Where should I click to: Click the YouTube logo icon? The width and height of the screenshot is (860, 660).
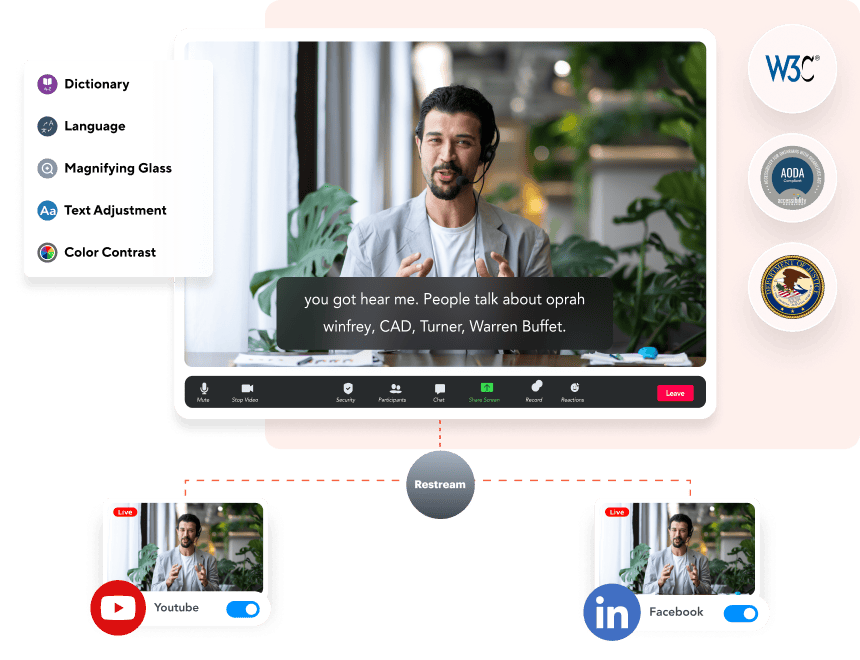(118, 606)
